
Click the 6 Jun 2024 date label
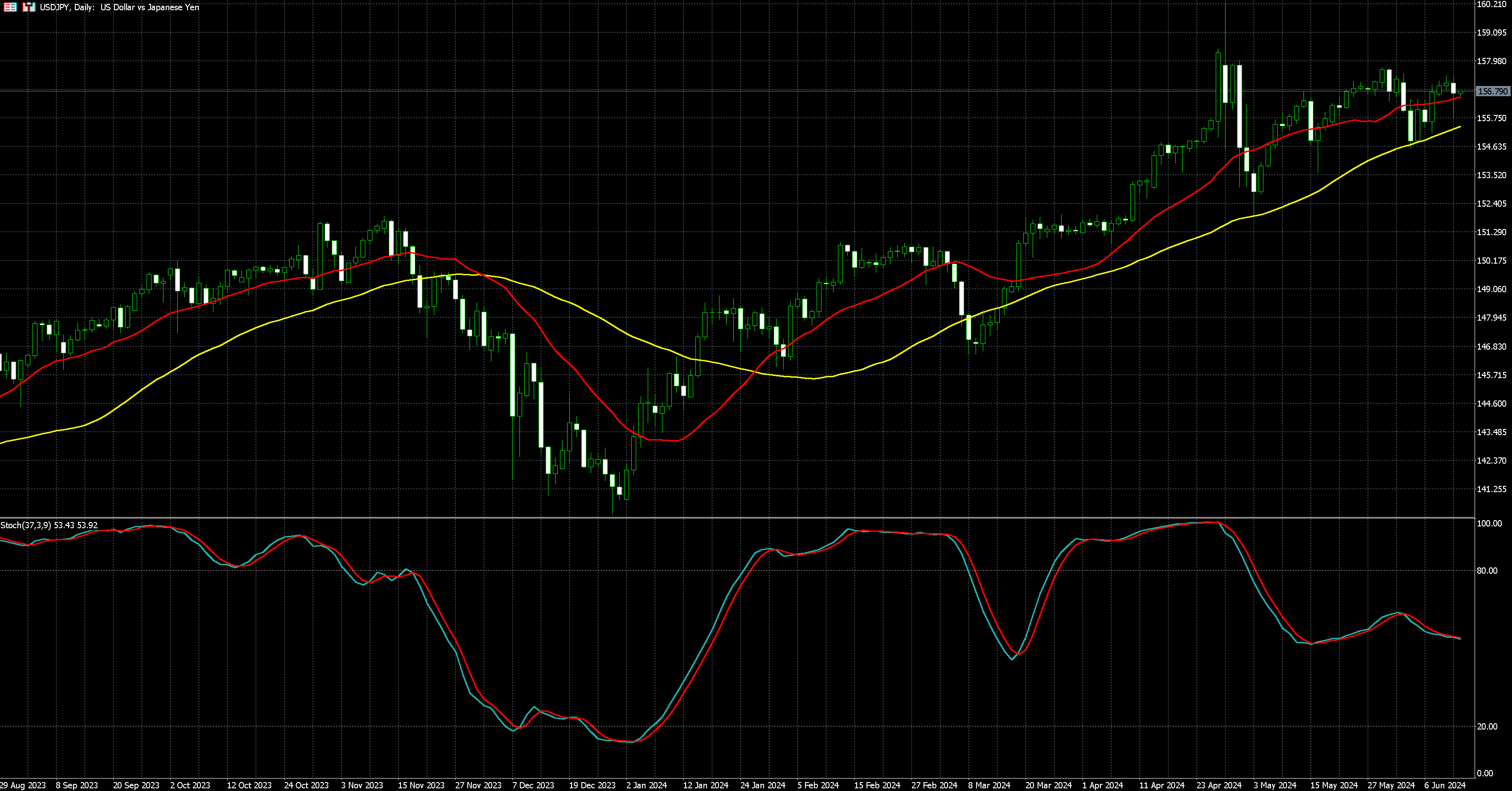point(1444,785)
